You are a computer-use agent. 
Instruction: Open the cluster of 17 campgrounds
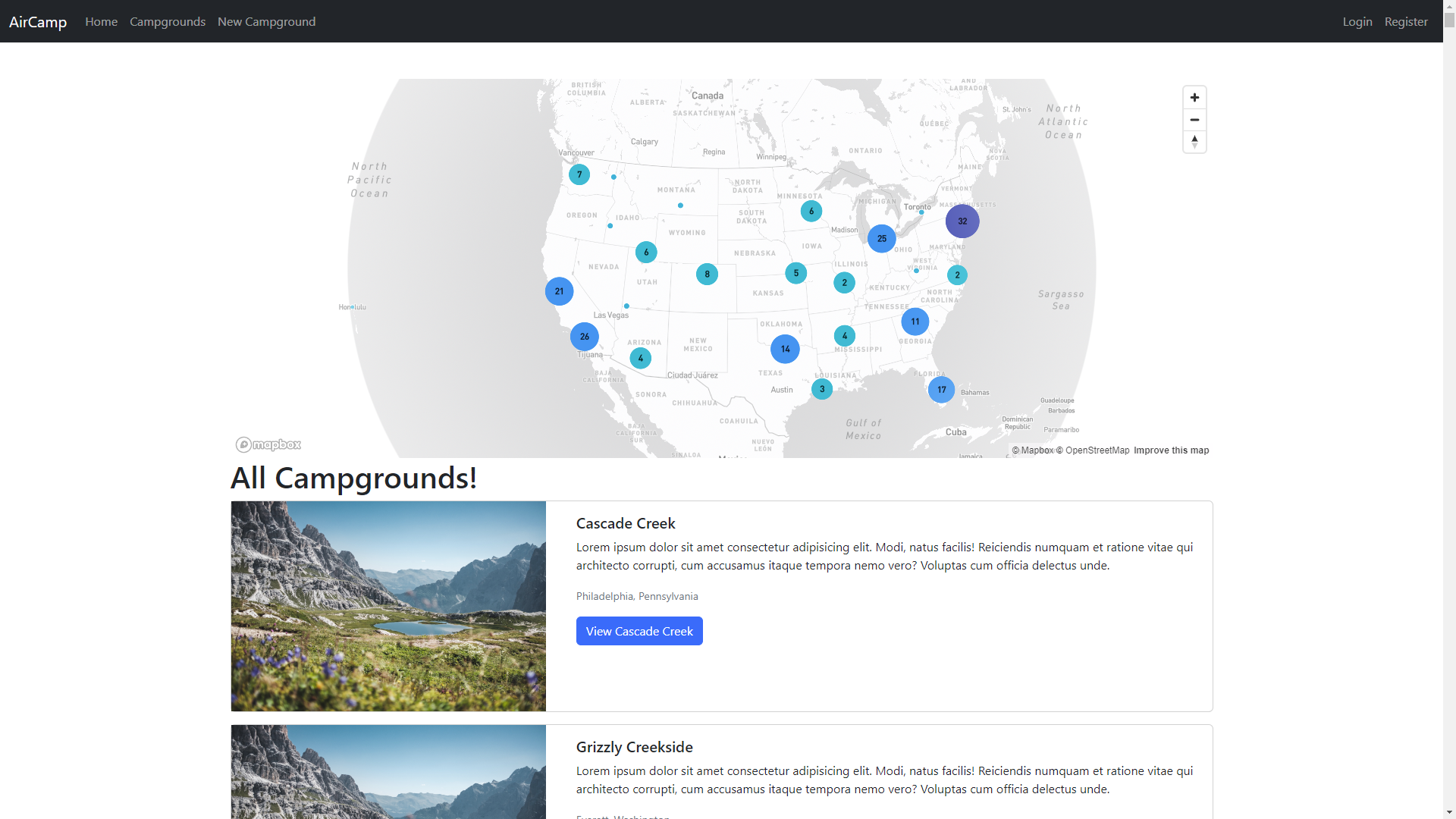[x=941, y=390]
